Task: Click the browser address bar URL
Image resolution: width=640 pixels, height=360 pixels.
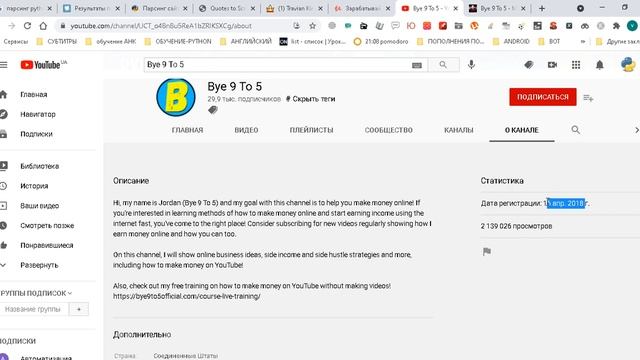Action: pyautogui.click(x=161, y=26)
